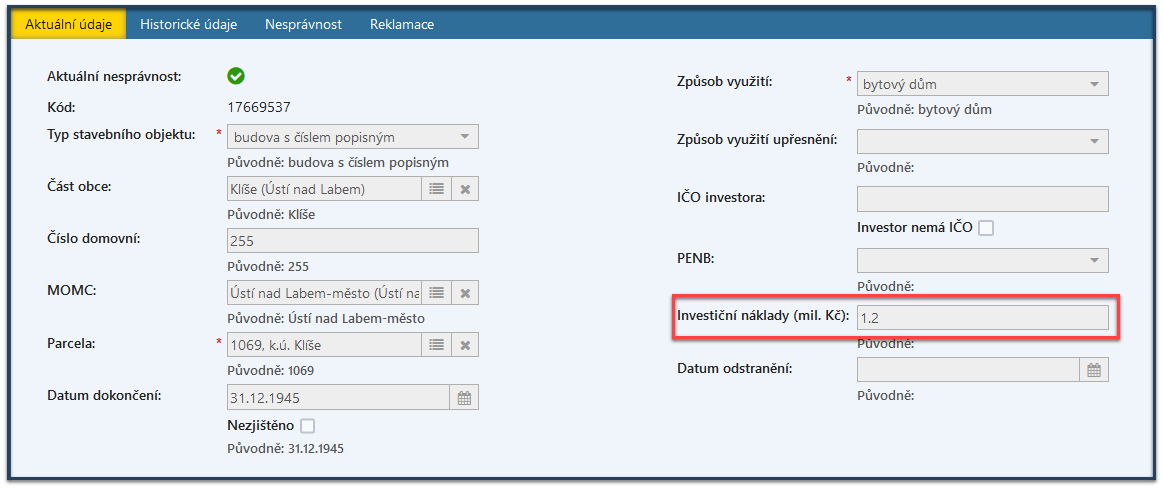Open calendar for Datum dokončení
Image resolution: width=1163 pixels, height=489 pixels.
[464, 397]
